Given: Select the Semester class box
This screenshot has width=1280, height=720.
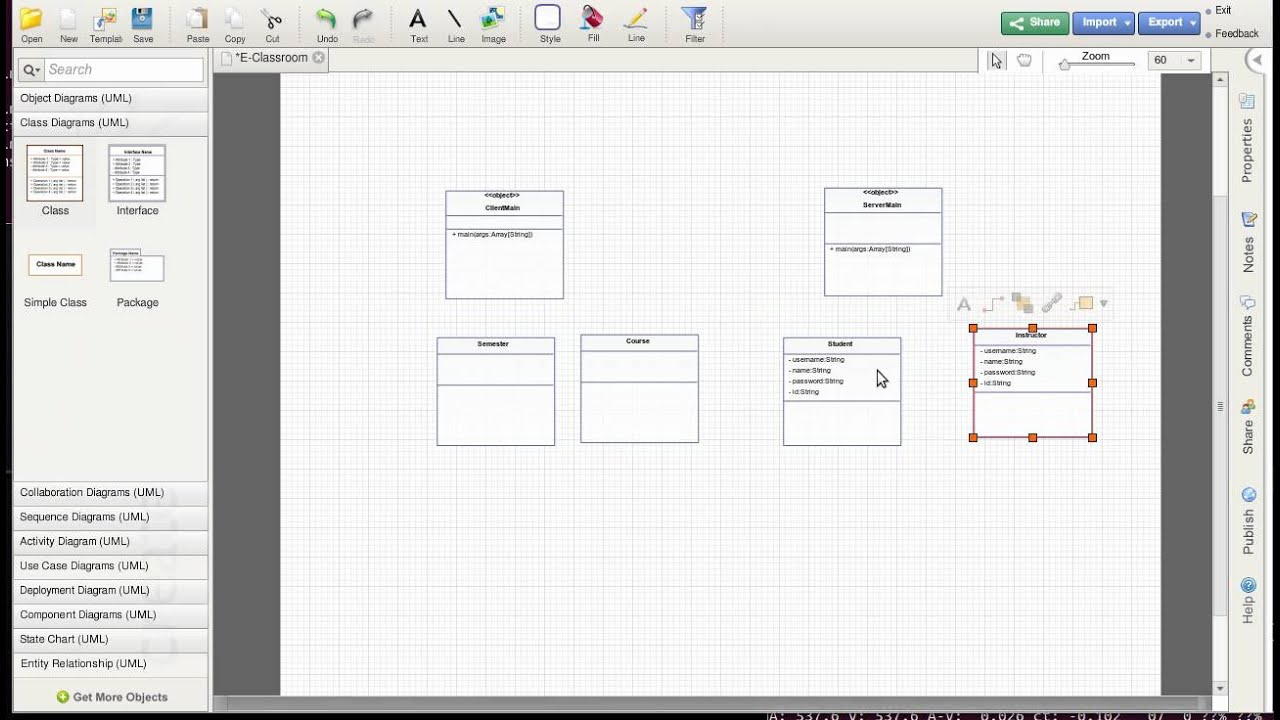Looking at the screenshot, I should (x=495, y=391).
